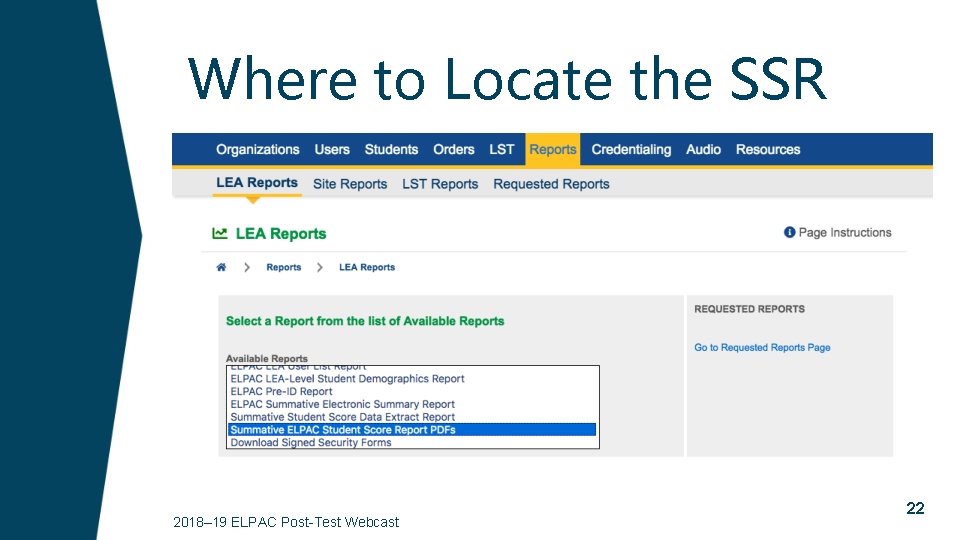Click the Page Instructions text link
Screen dimensions: 960x540
tap(845, 232)
